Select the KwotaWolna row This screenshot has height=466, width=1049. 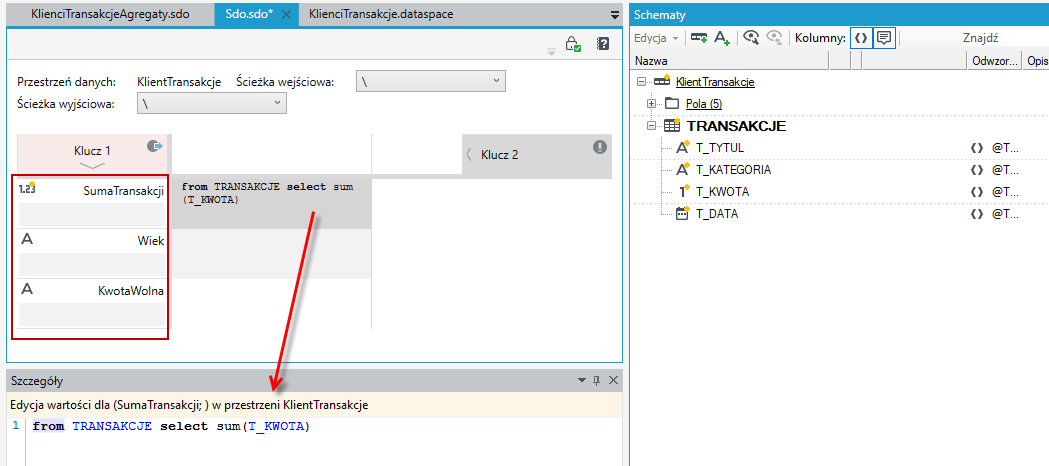(x=91, y=303)
